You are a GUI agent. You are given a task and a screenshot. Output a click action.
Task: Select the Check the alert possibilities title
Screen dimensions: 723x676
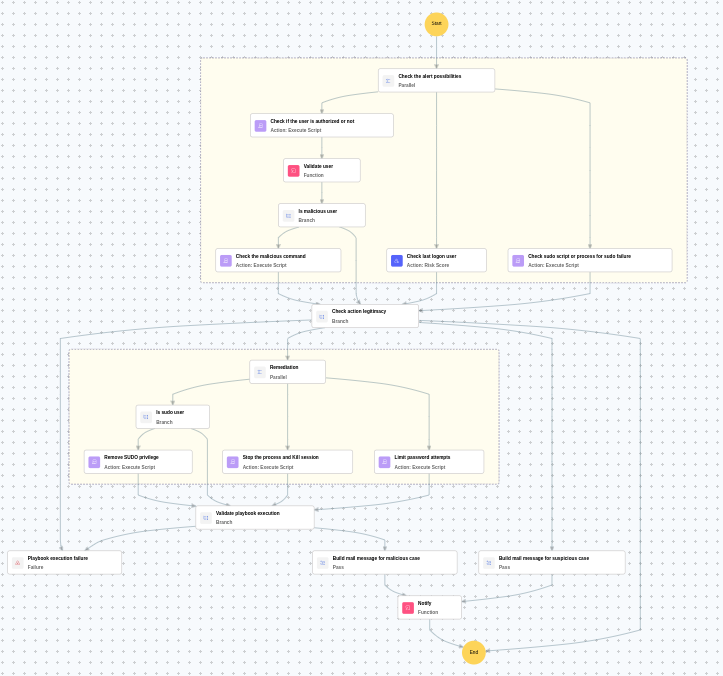click(x=430, y=76)
